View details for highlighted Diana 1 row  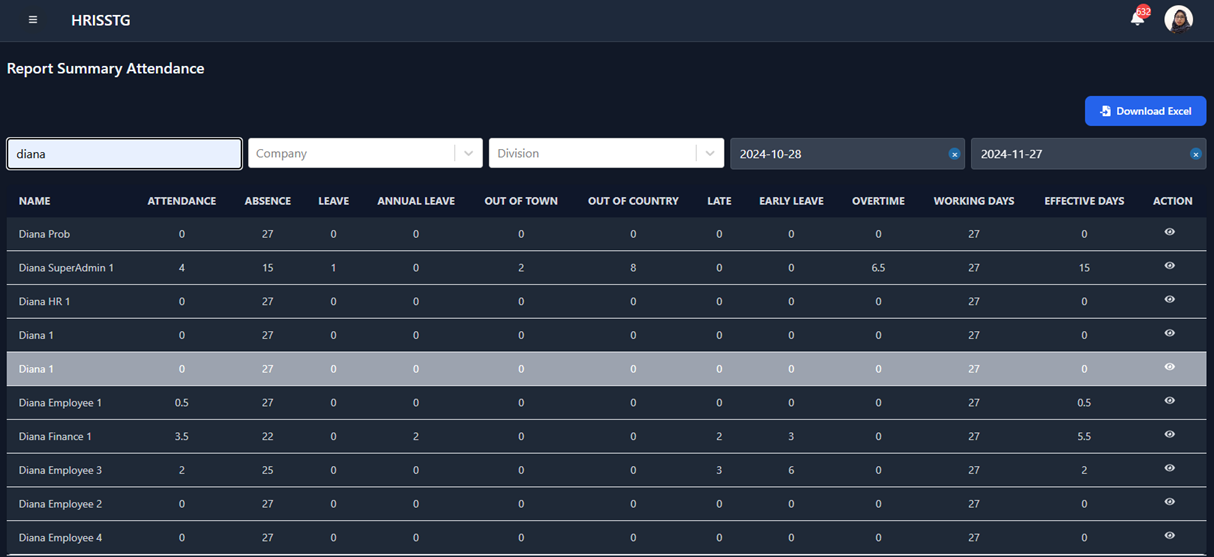pos(1170,367)
